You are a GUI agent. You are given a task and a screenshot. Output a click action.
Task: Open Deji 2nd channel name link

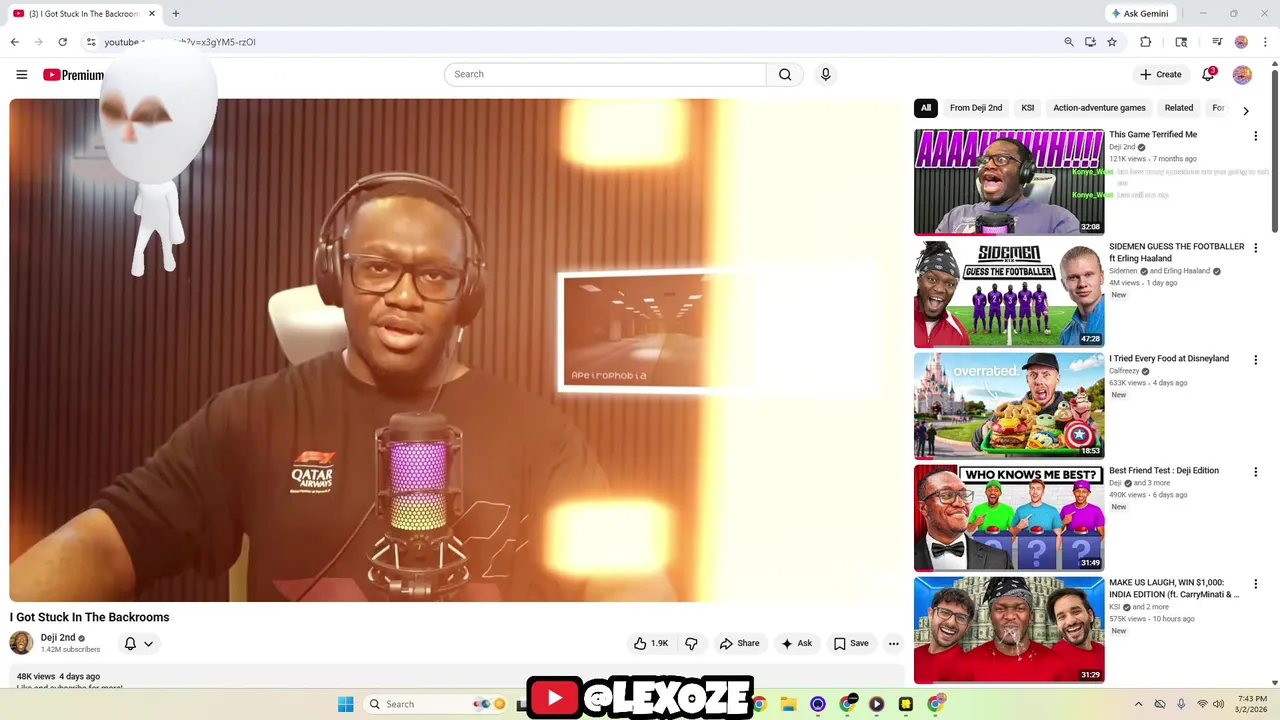pyautogui.click(x=58, y=638)
